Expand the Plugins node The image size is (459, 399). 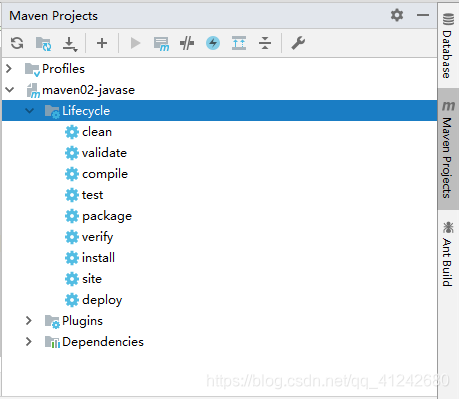pos(29,321)
